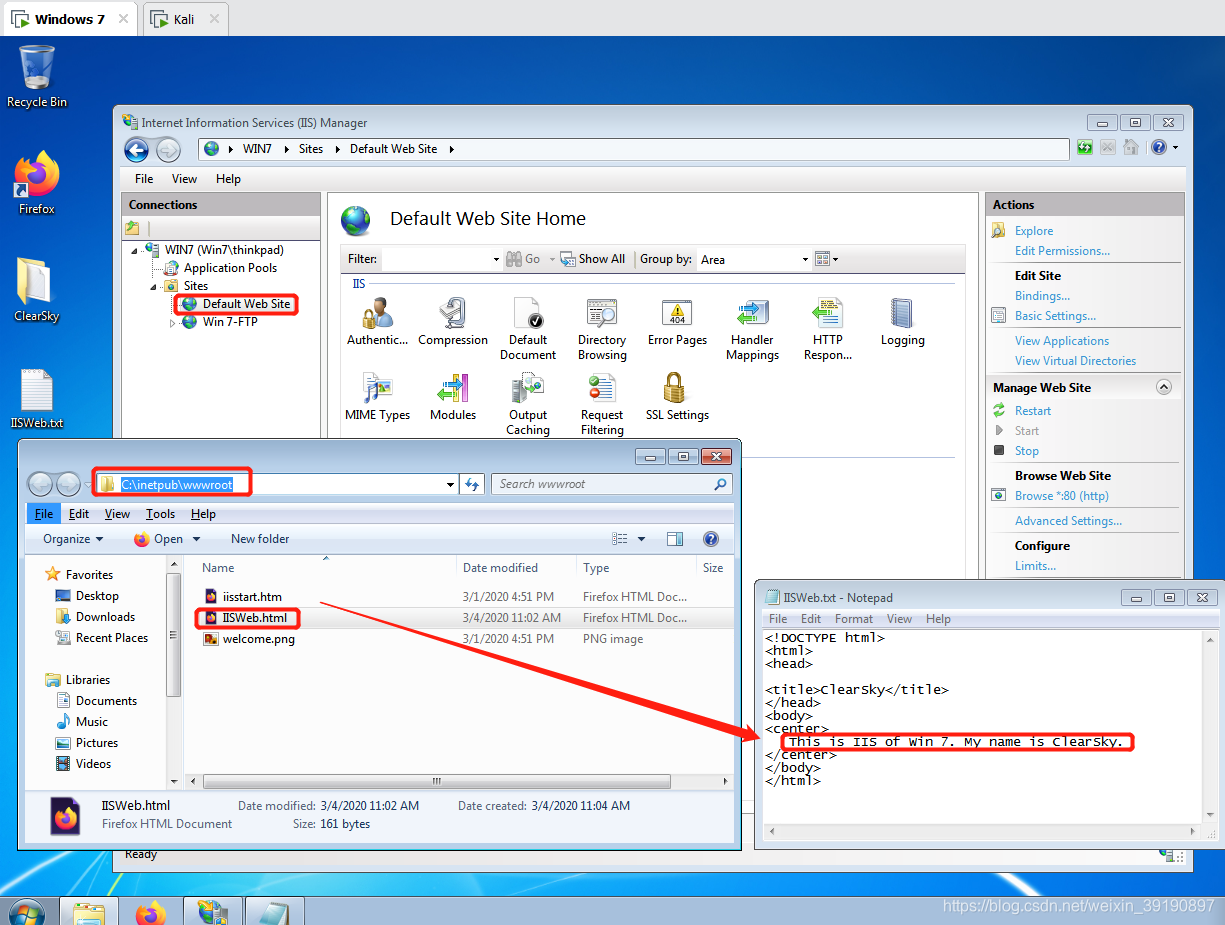Open the SSL Settings feature
The width and height of the screenshot is (1225, 925).
pos(677,397)
